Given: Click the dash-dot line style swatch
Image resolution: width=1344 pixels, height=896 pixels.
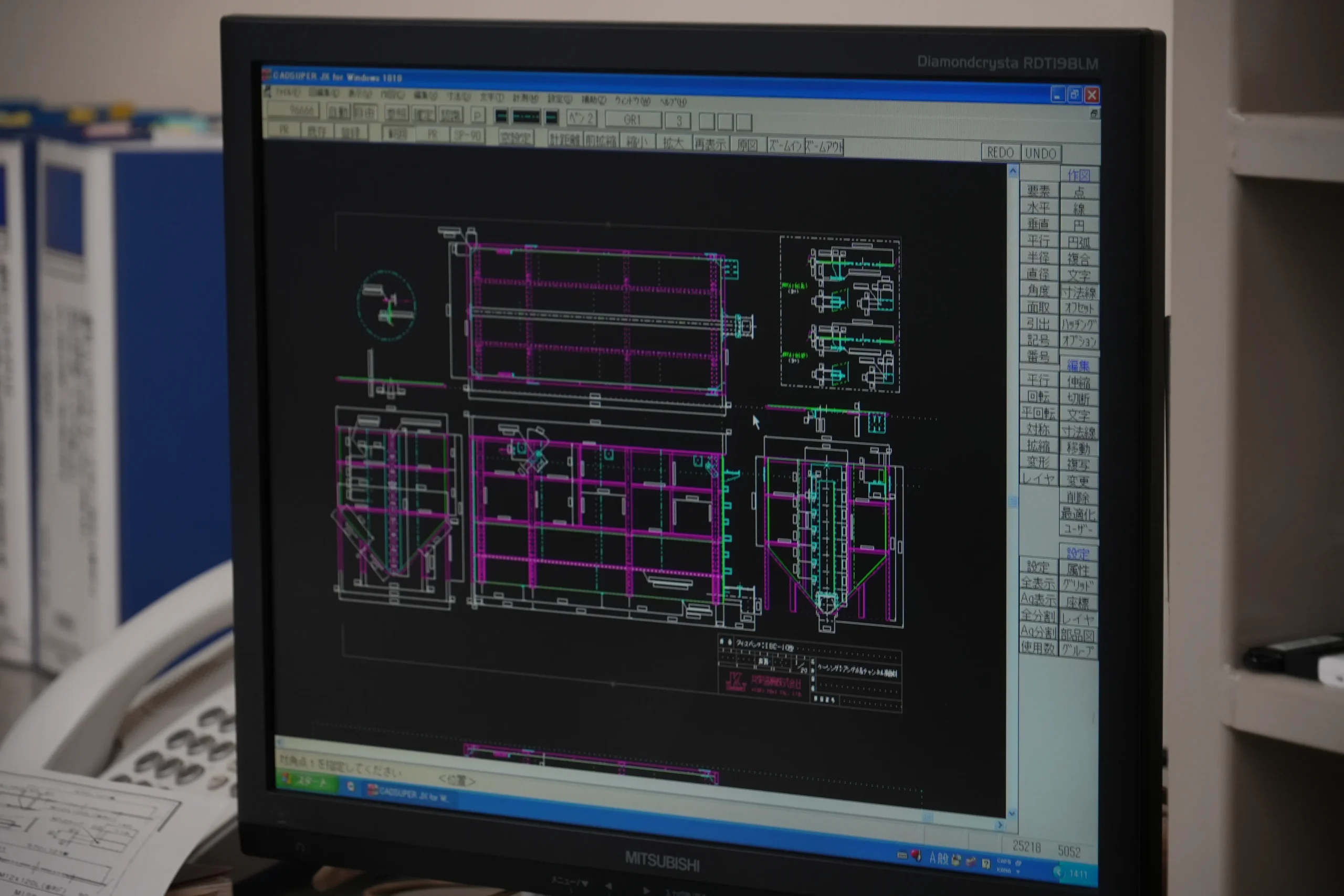Looking at the screenshot, I should [526, 117].
